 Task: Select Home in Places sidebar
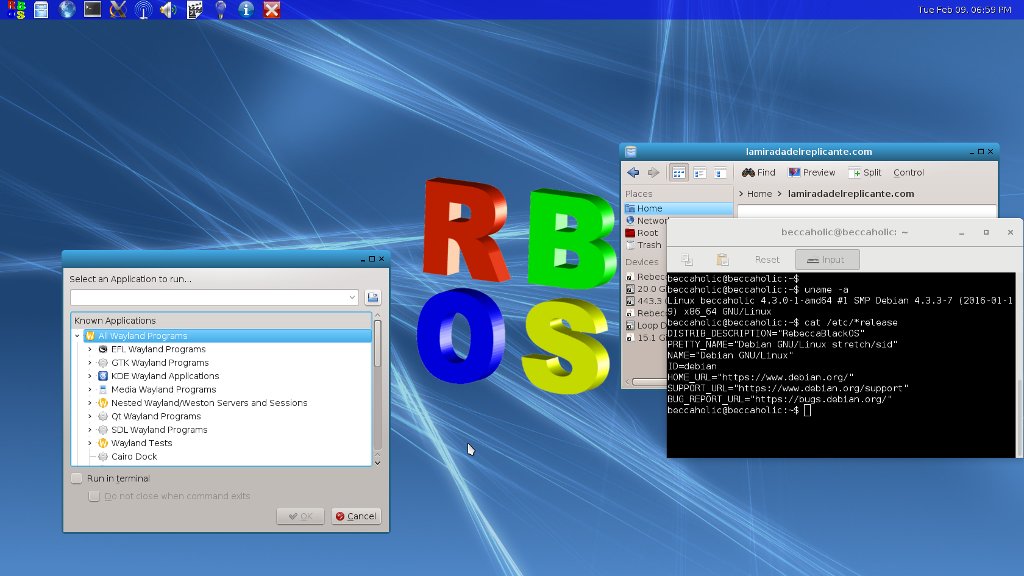[x=679, y=208]
